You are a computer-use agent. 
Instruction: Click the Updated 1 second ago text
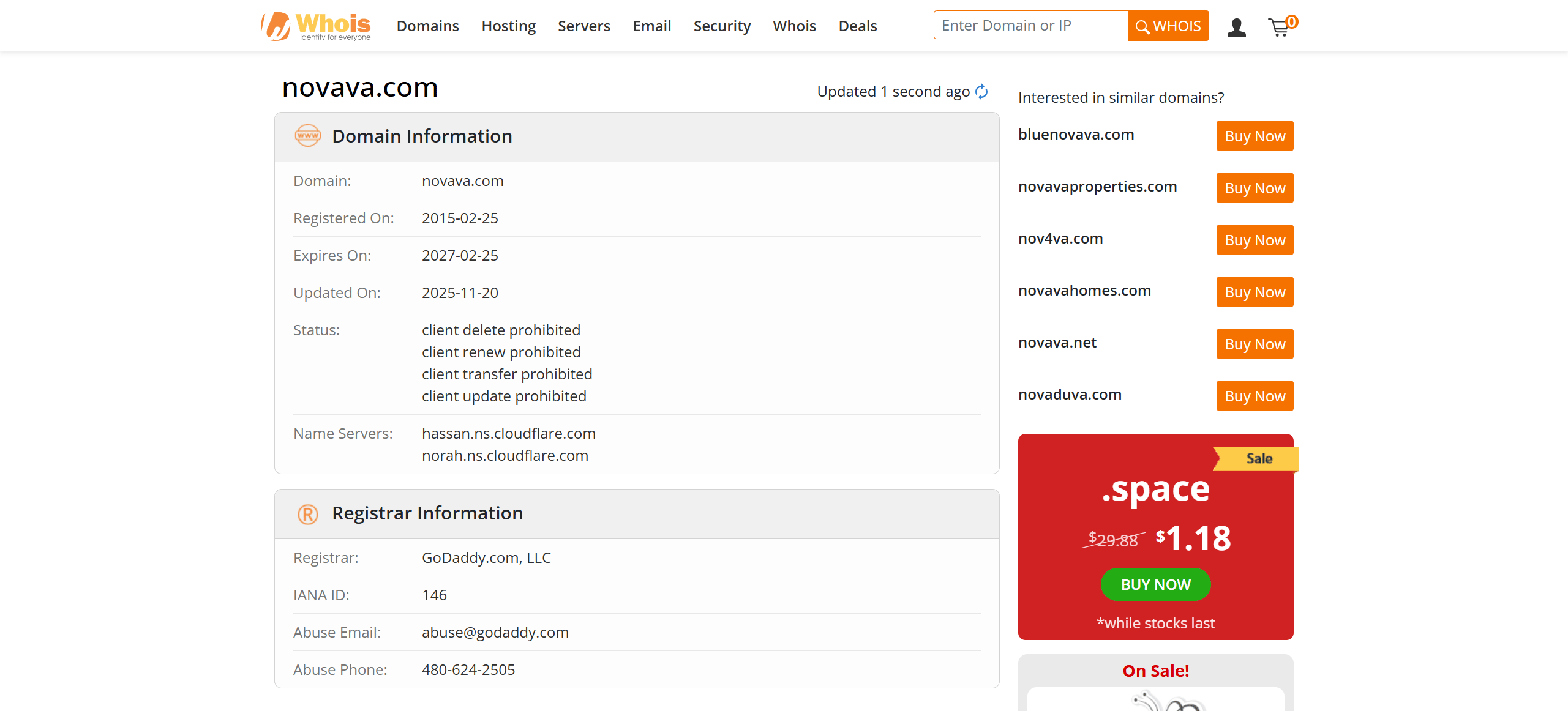point(893,92)
